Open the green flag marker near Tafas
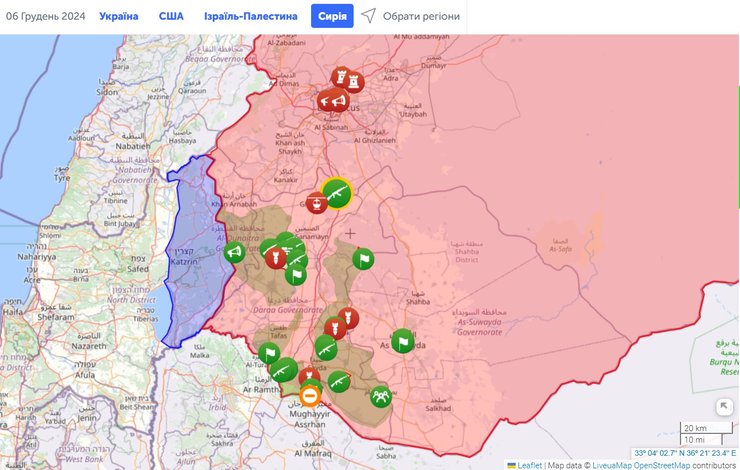Image resolution: width=740 pixels, height=470 pixels. pyautogui.click(x=269, y=353)
